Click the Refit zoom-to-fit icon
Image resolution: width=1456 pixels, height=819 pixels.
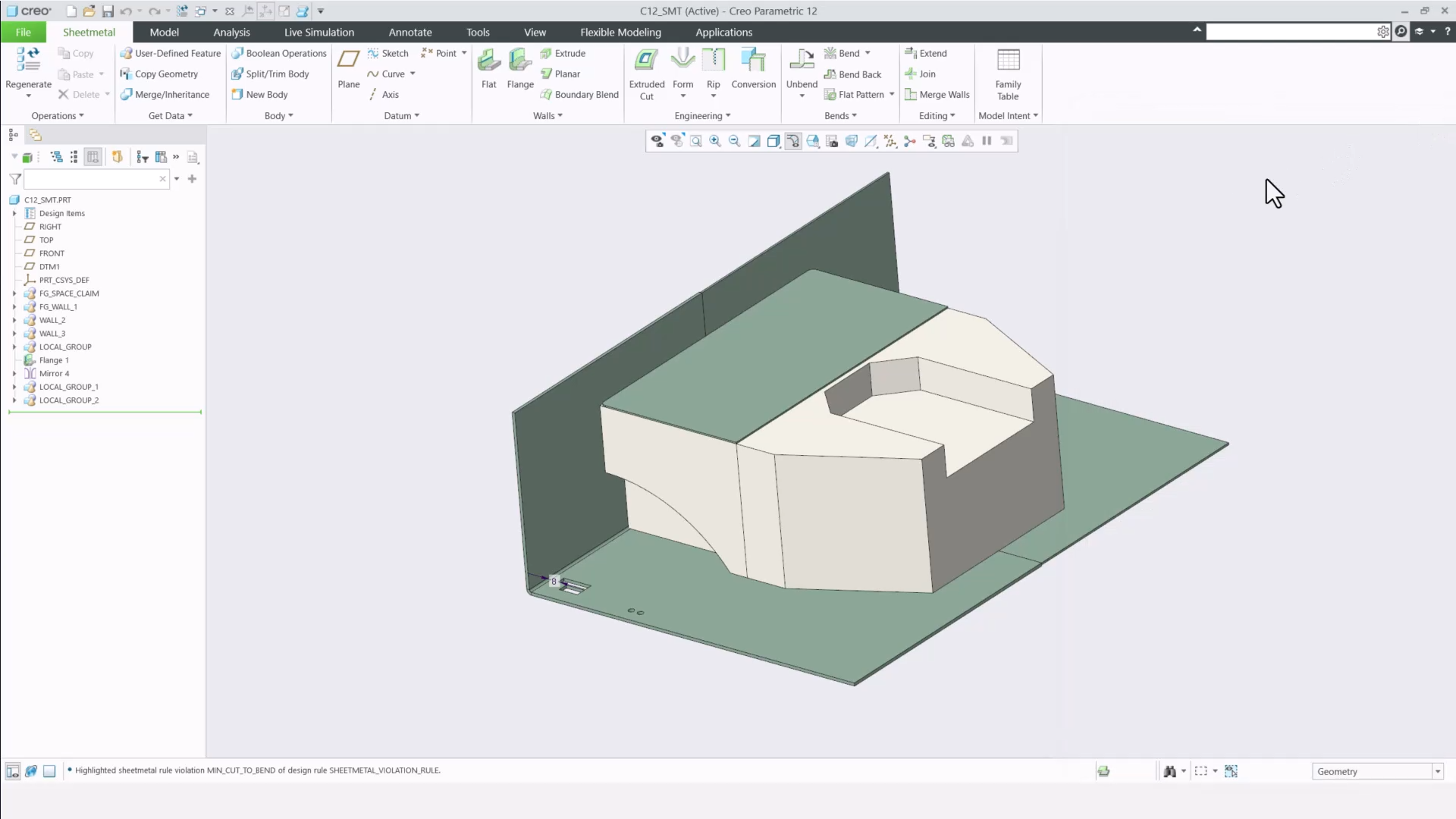pyautogui.click(x=696, y=141)
